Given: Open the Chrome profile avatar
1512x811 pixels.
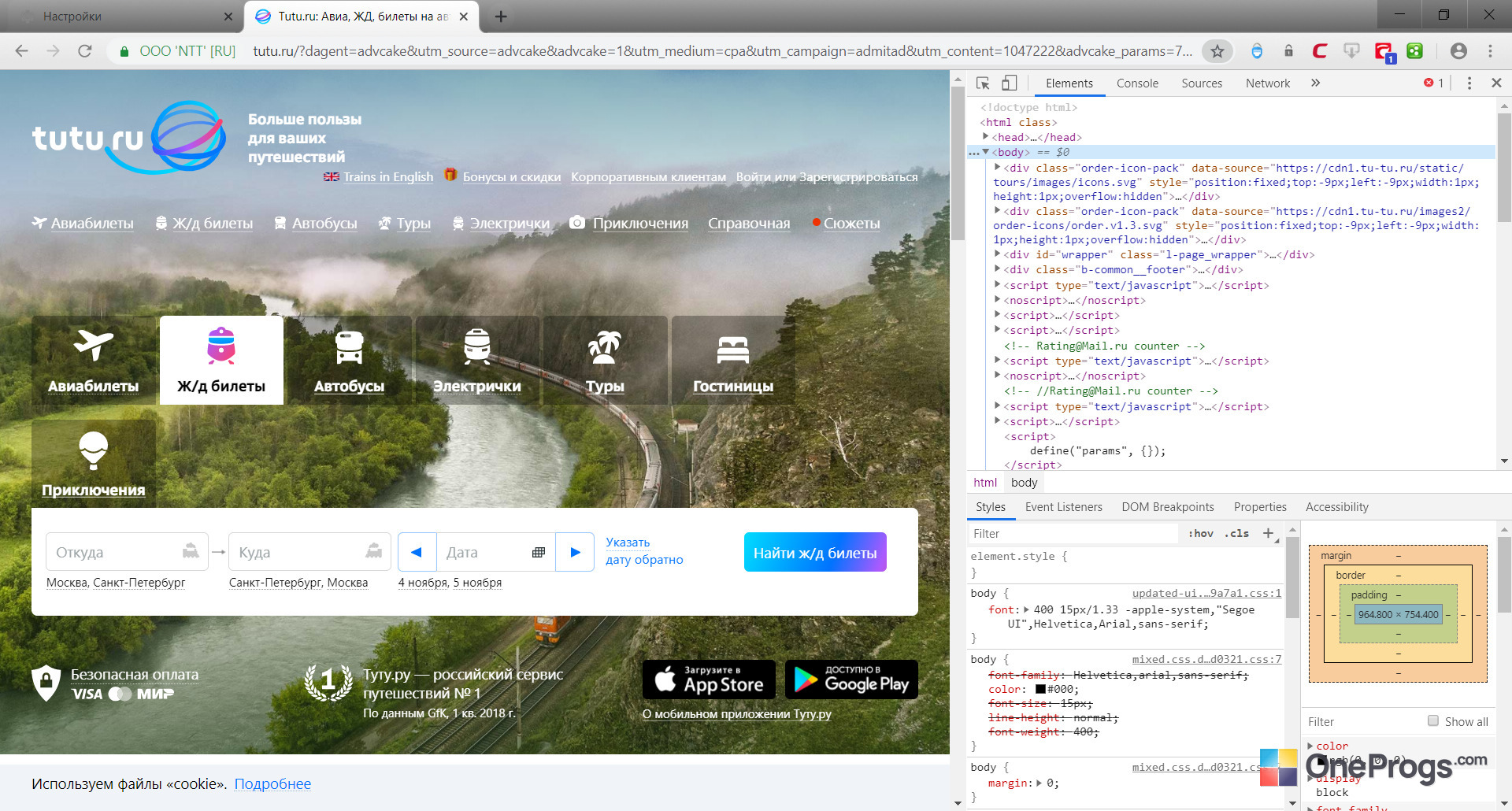Looking at the screenshot, I should (1458, 51).
